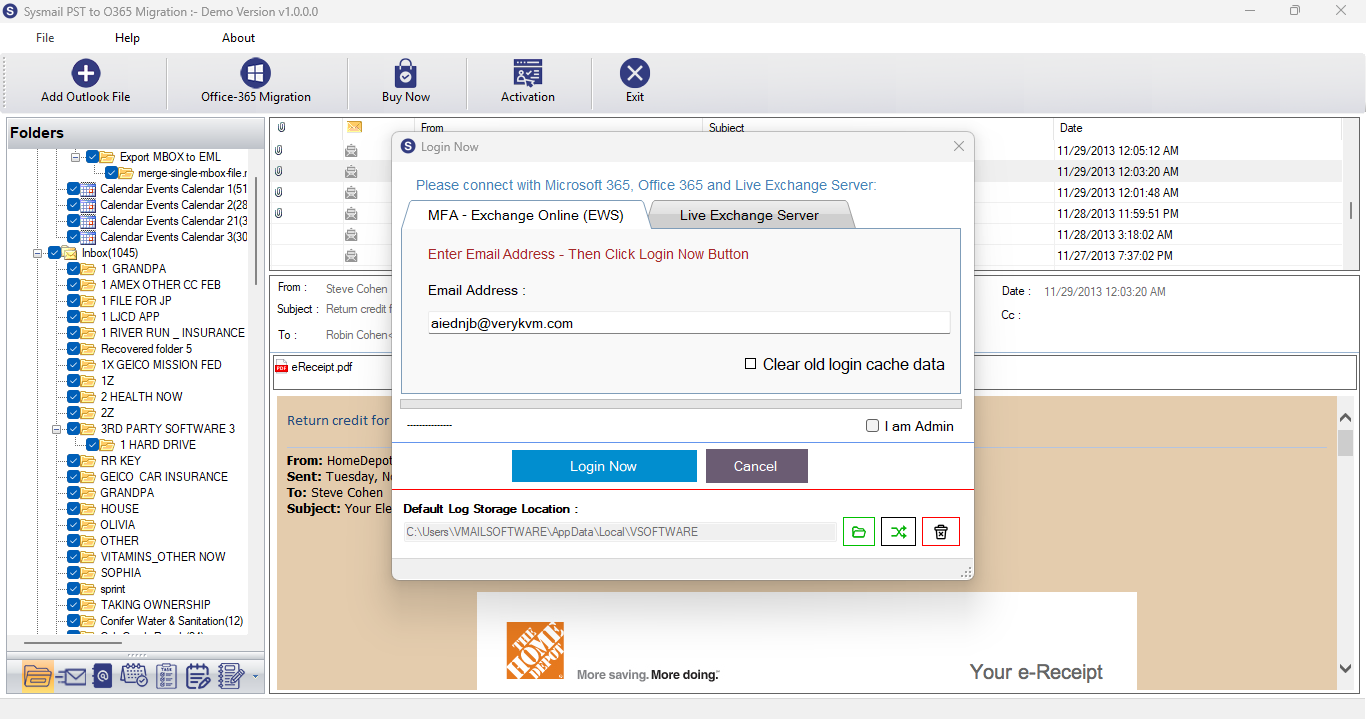Toggle checkbox for 1 AMEX OTHER CC FEB

pyautogui.click(x=74, y=285)
